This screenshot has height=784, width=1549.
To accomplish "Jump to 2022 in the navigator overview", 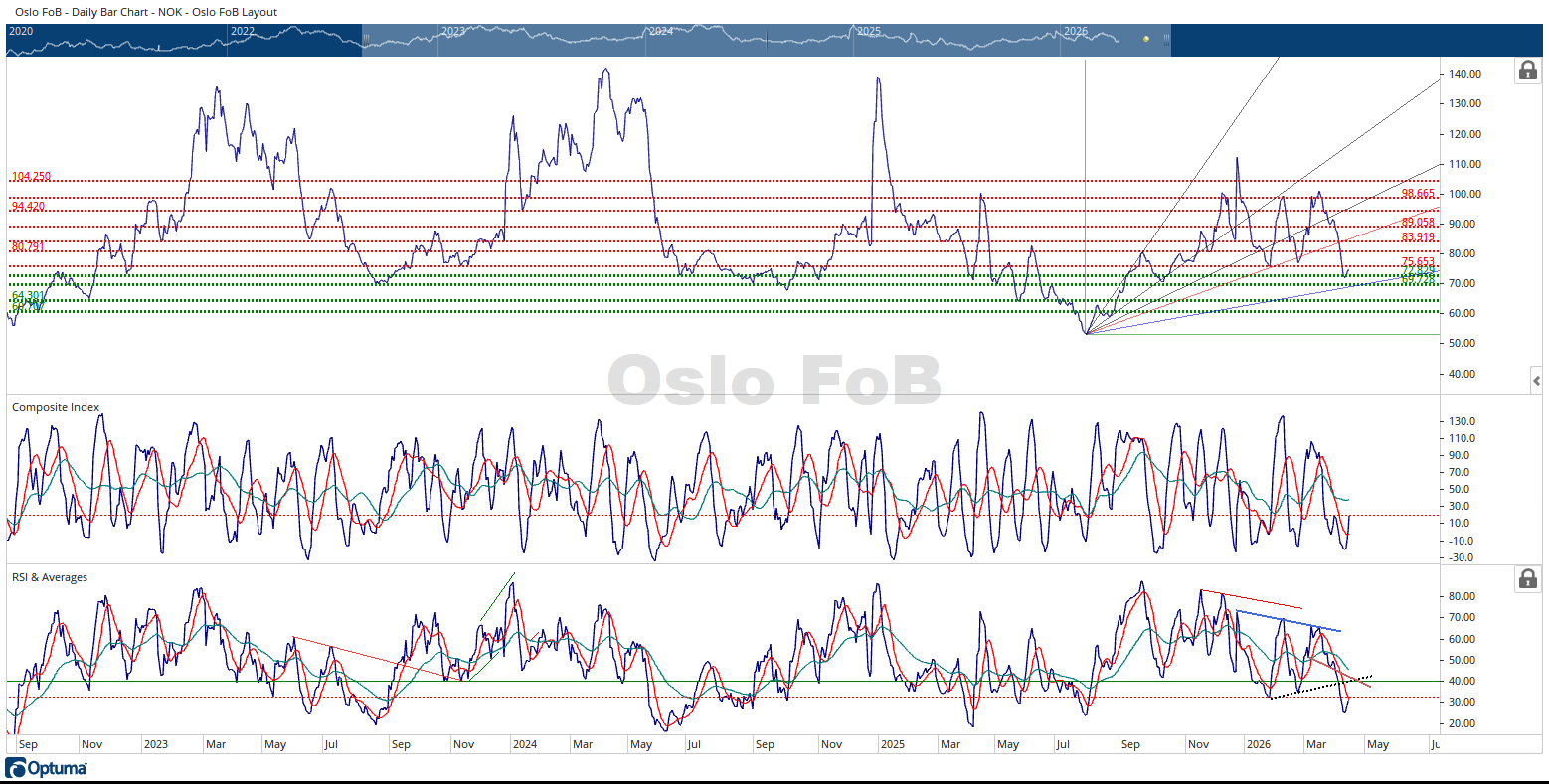I will coord(243,31).
